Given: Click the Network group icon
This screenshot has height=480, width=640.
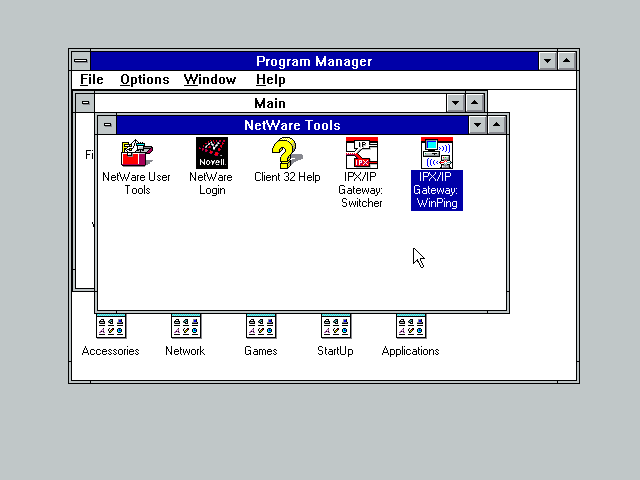Looking at the screenshot, I should 186,326.
